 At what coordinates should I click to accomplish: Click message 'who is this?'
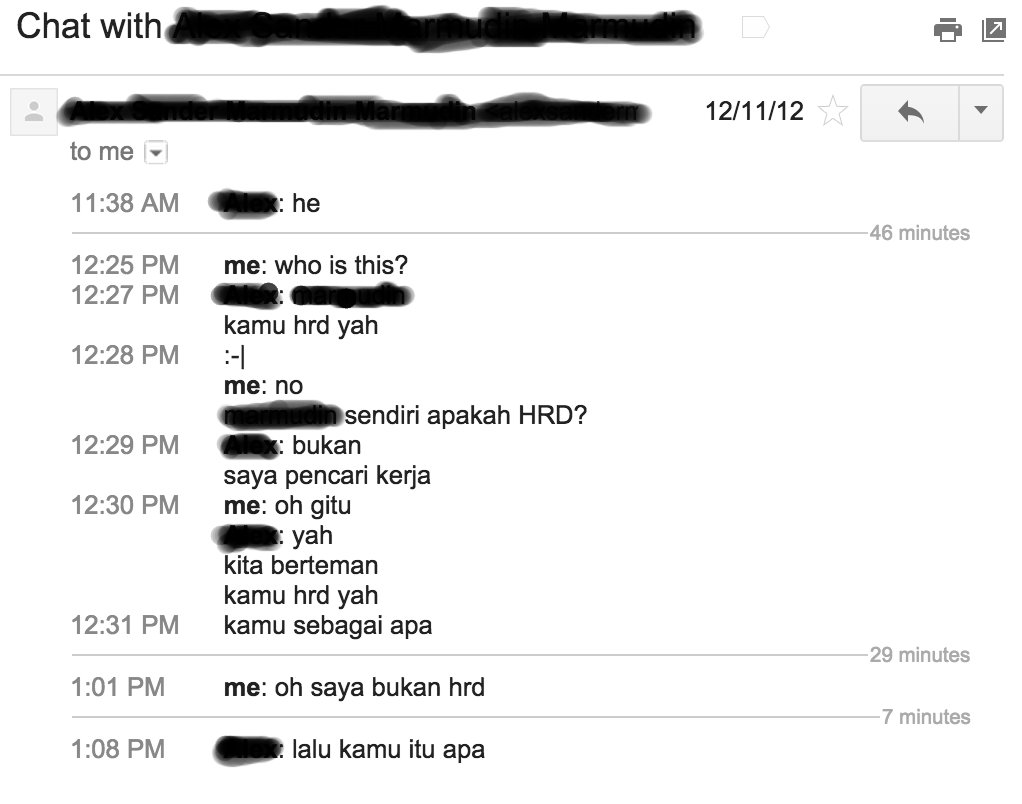tap(342, 266)
